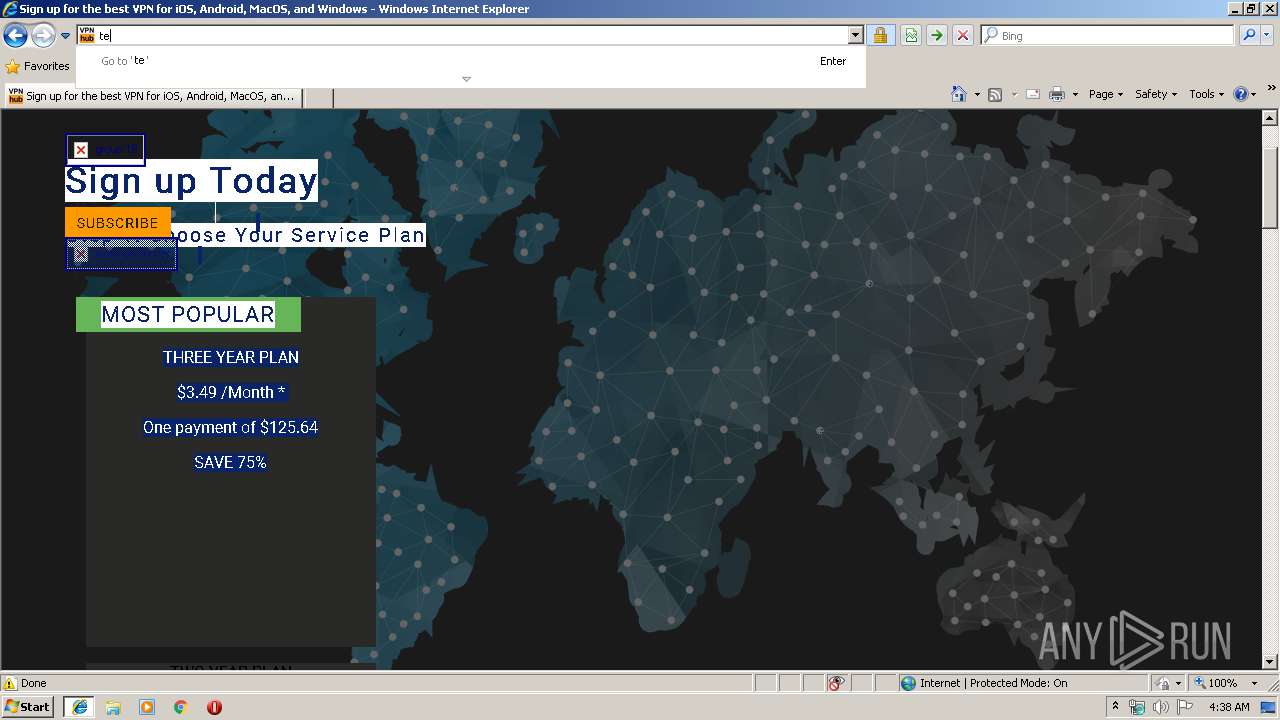This screenshot has height=720, width=1280.
Task: Click the Print icon
Action: 1057,94
